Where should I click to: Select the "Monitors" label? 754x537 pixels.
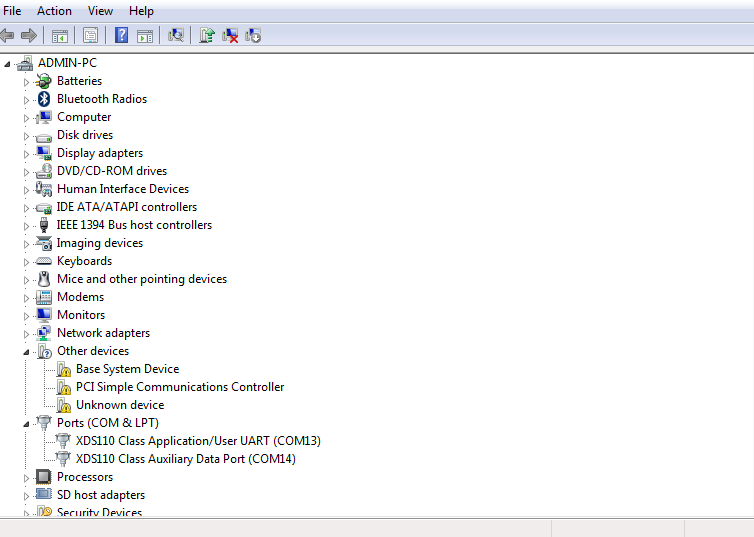81,315
